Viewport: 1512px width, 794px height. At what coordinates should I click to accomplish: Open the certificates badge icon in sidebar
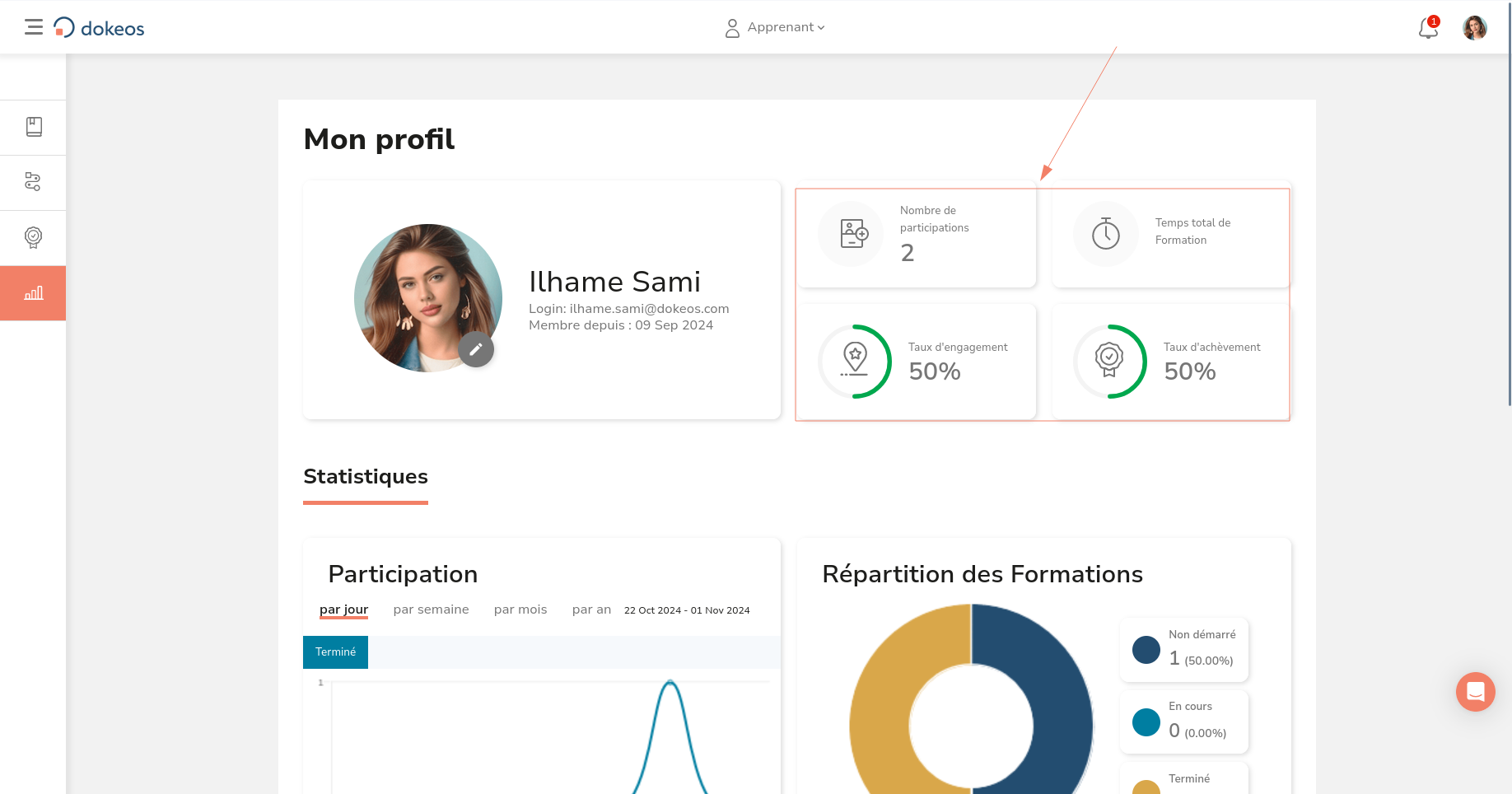34,237
